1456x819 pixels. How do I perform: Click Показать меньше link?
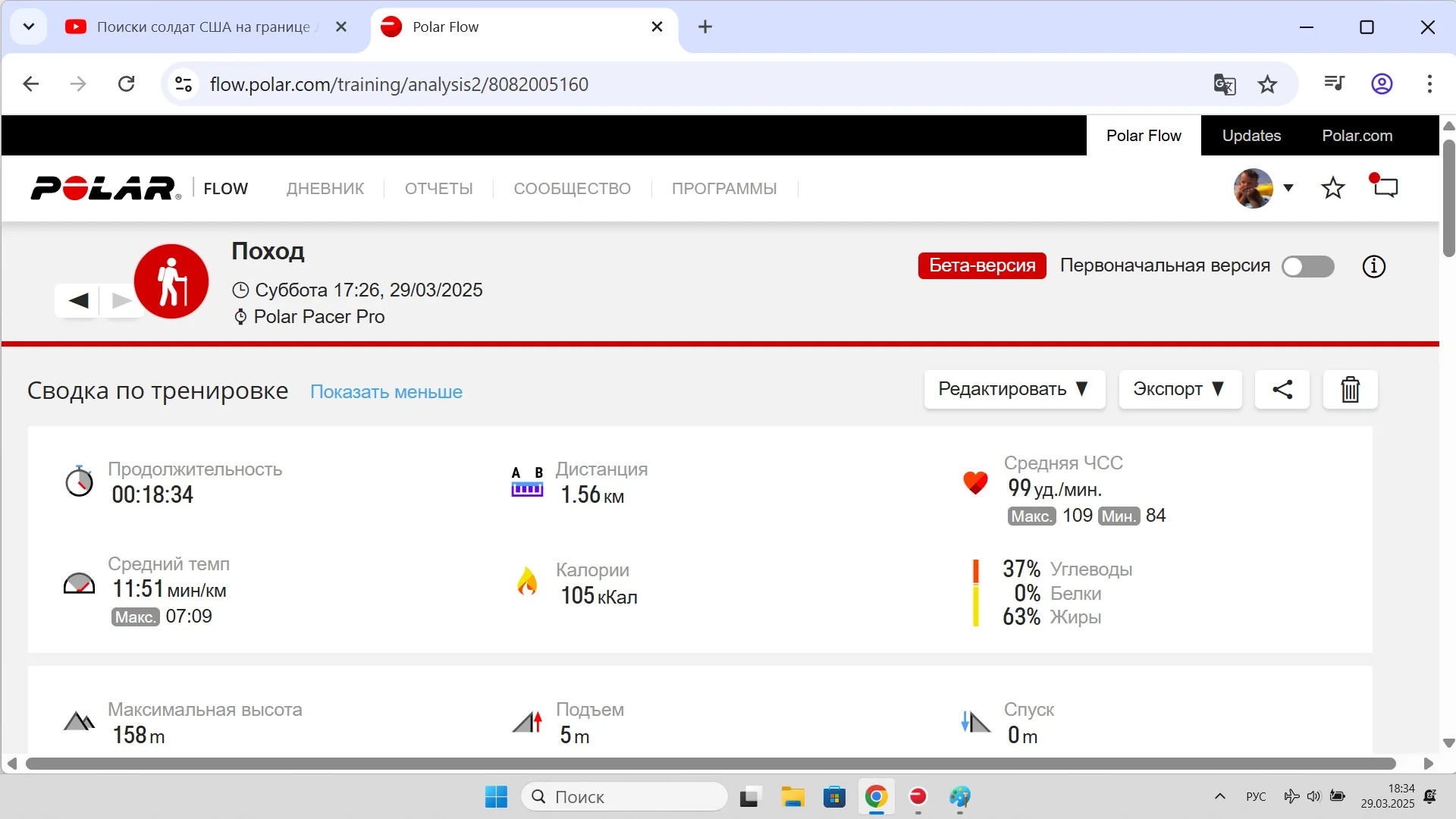(386, 392)
